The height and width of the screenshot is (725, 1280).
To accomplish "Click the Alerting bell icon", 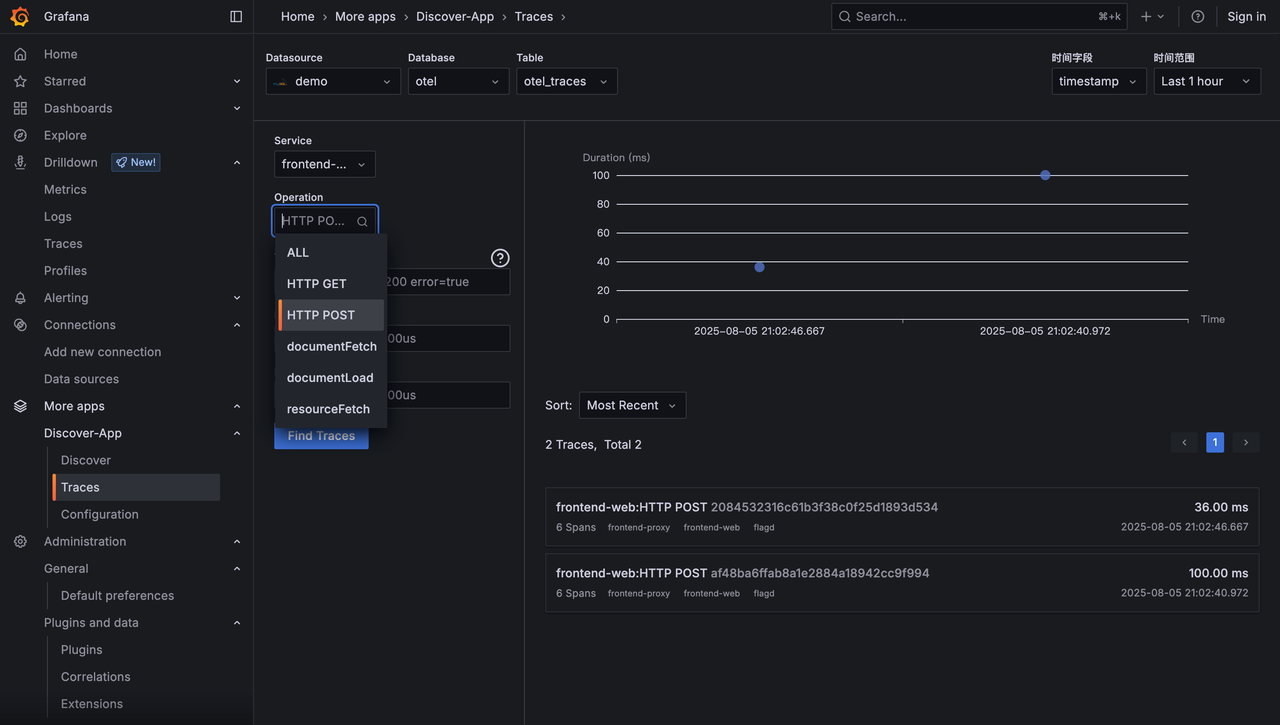I will pyautogui.click(x=20, y=298).
